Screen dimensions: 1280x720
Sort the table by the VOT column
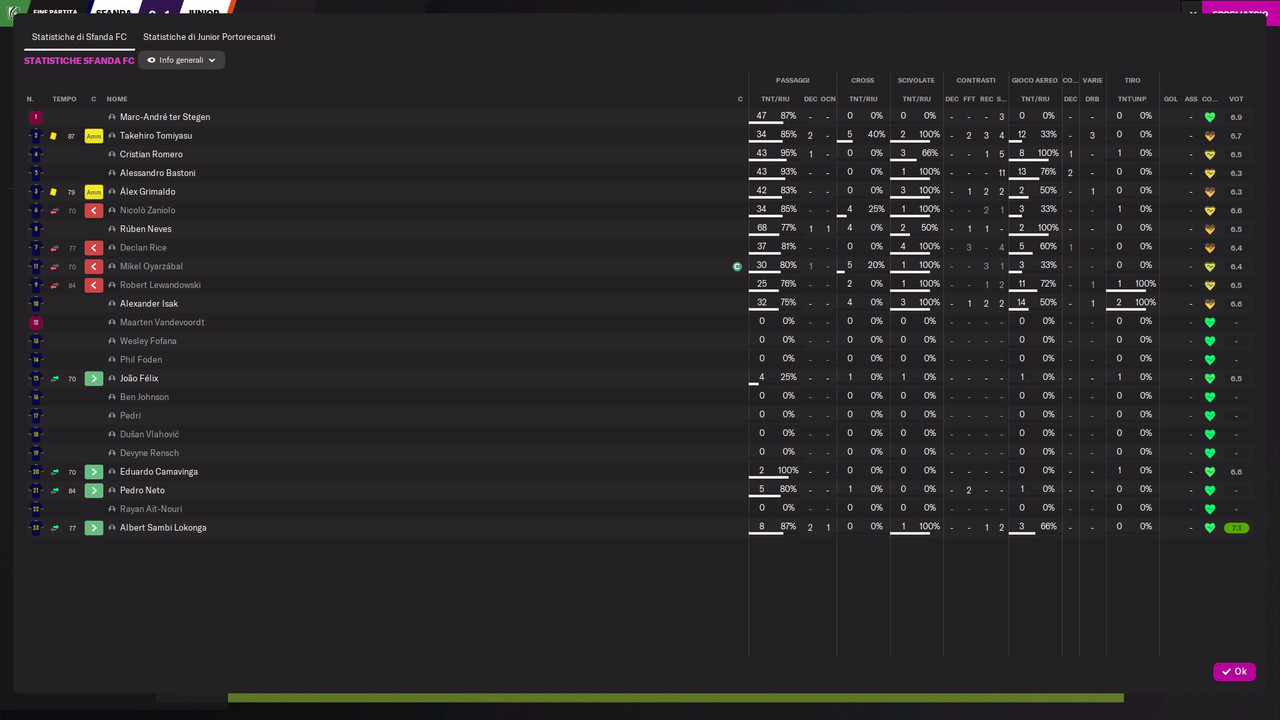click(1236, 99)
